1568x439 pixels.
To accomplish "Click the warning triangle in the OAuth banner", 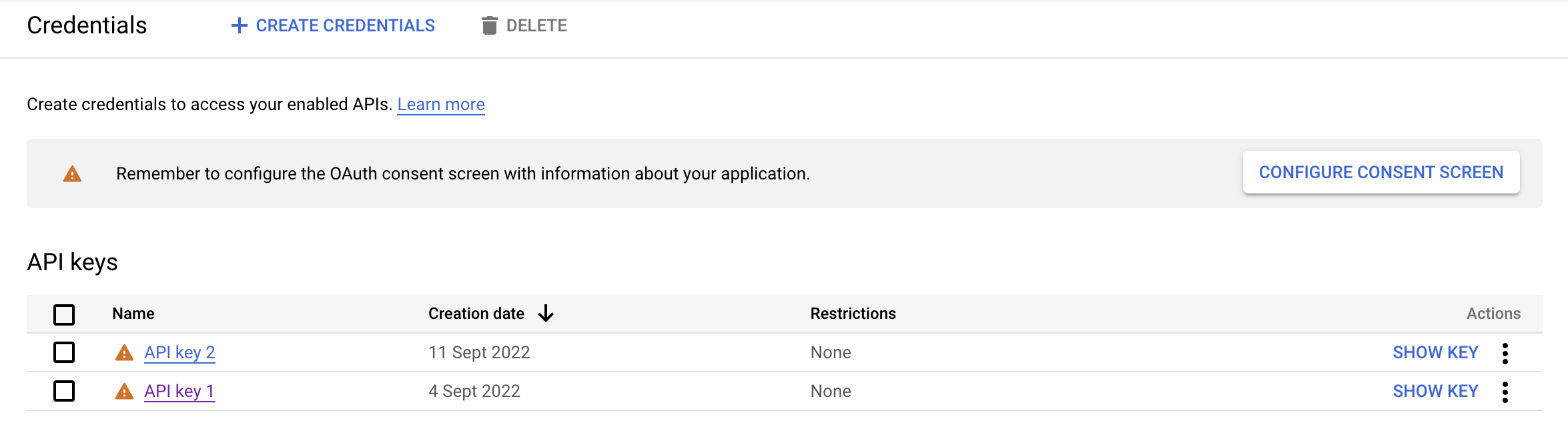I will tap(71, 173).
